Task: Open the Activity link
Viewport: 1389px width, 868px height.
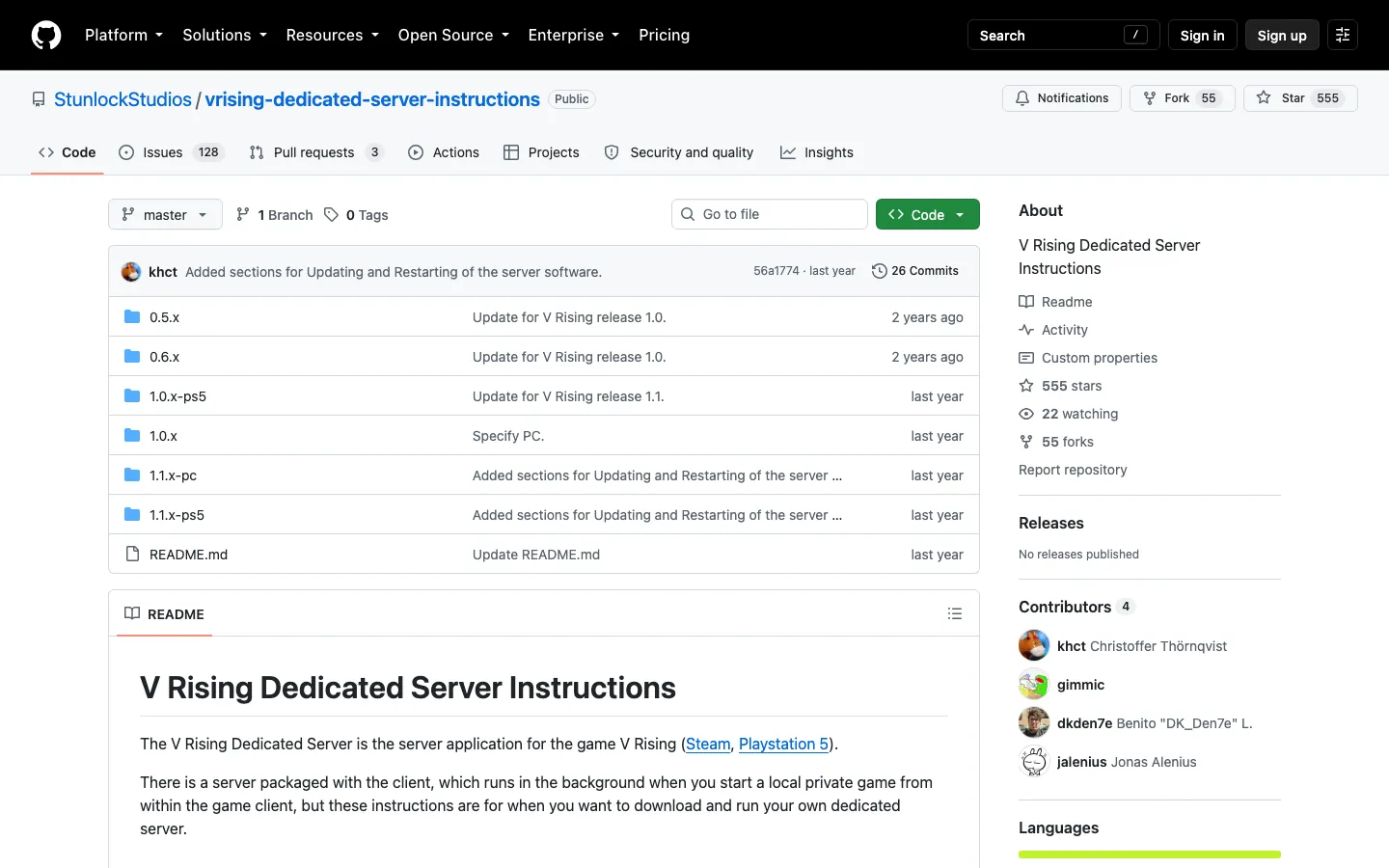Action: [1053, 330]
